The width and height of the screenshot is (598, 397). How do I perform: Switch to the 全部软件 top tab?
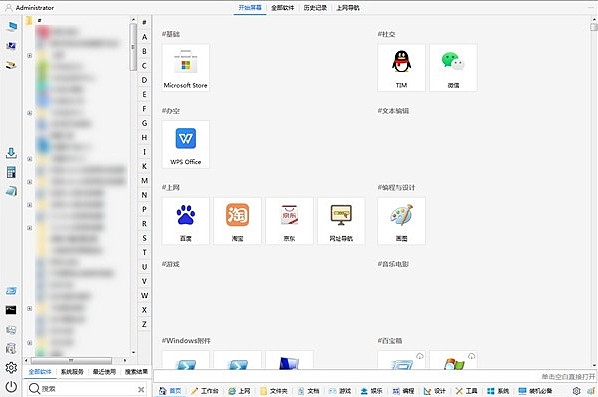(283, 8)
